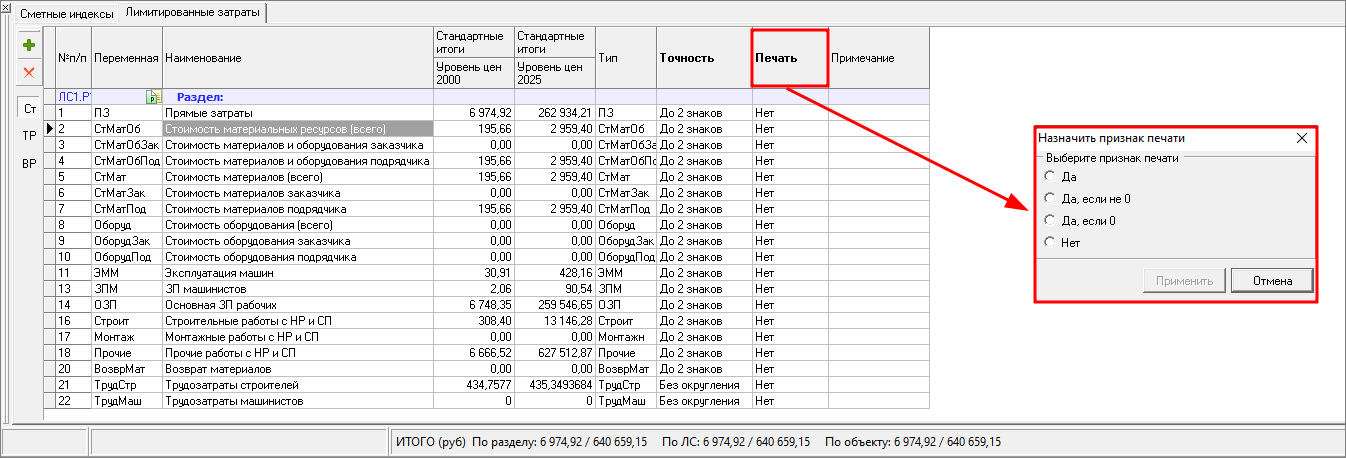This screenshot has width=1346, height=458.
Task: Select the ВР side button
Action: (x=30, y=164)
